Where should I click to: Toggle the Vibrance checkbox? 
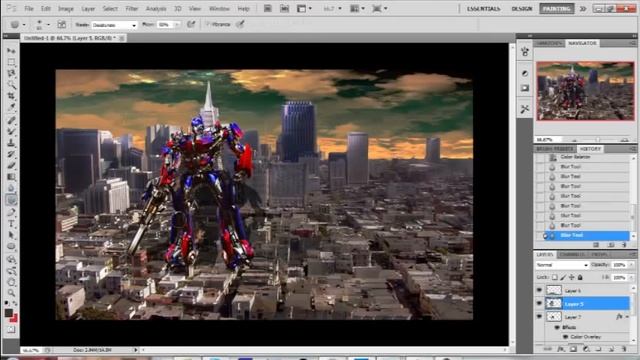click(207, 24)
